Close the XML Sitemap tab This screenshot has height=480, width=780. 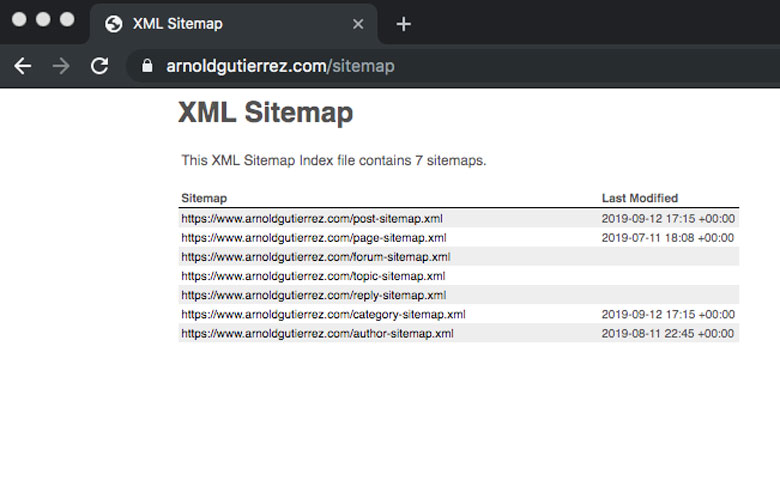click(358, 24)
